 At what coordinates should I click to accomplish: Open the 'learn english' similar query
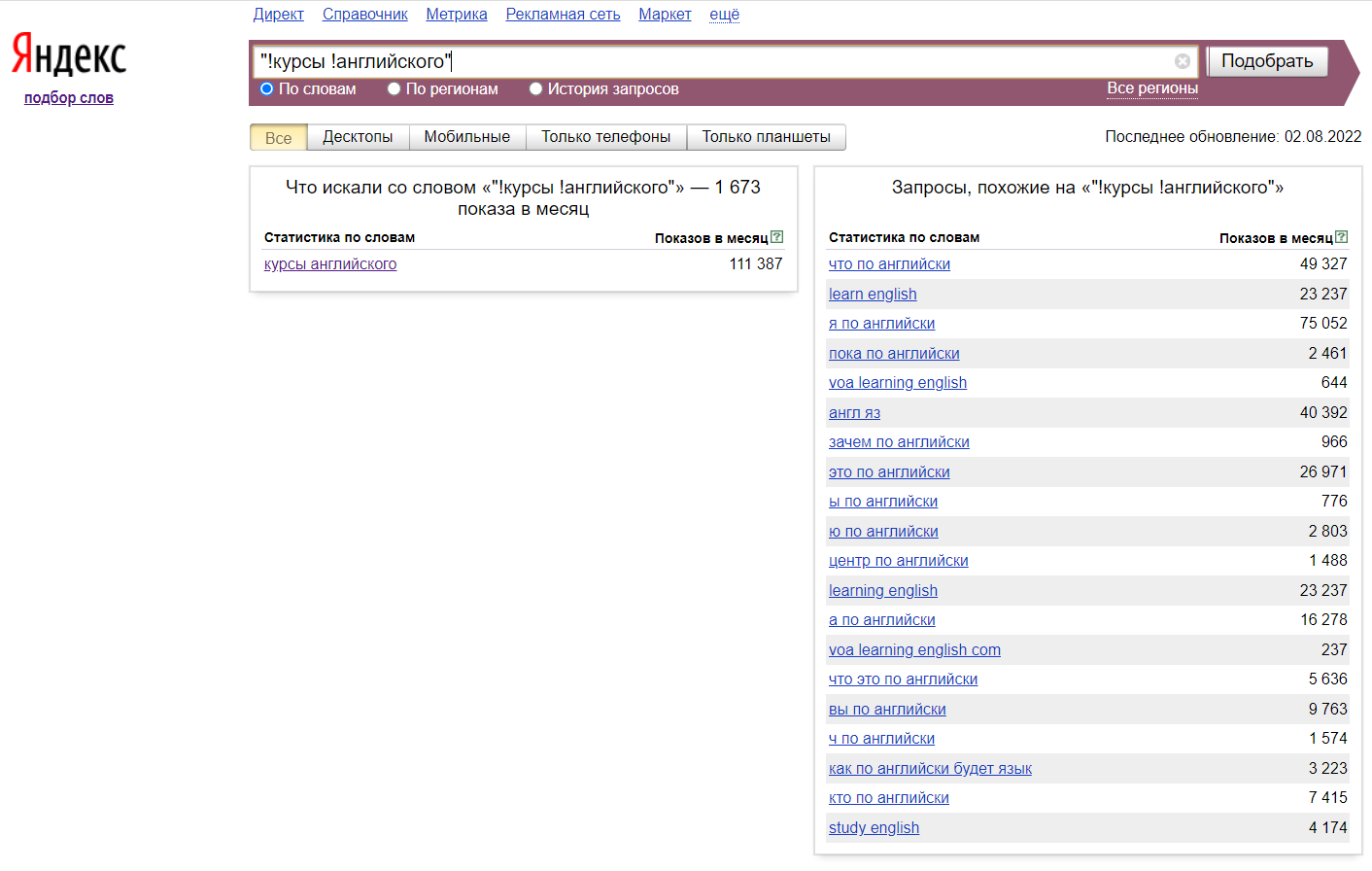click(x=873, y=295)
